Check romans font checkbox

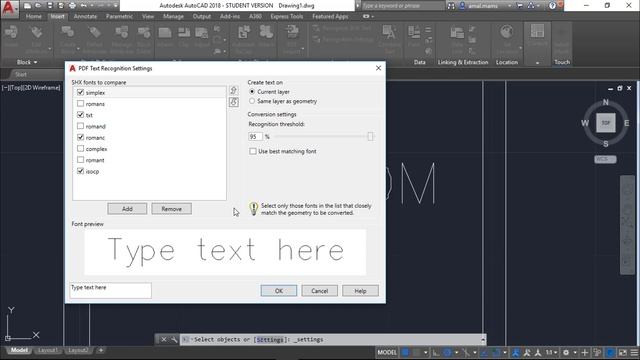tap(80, 104)
